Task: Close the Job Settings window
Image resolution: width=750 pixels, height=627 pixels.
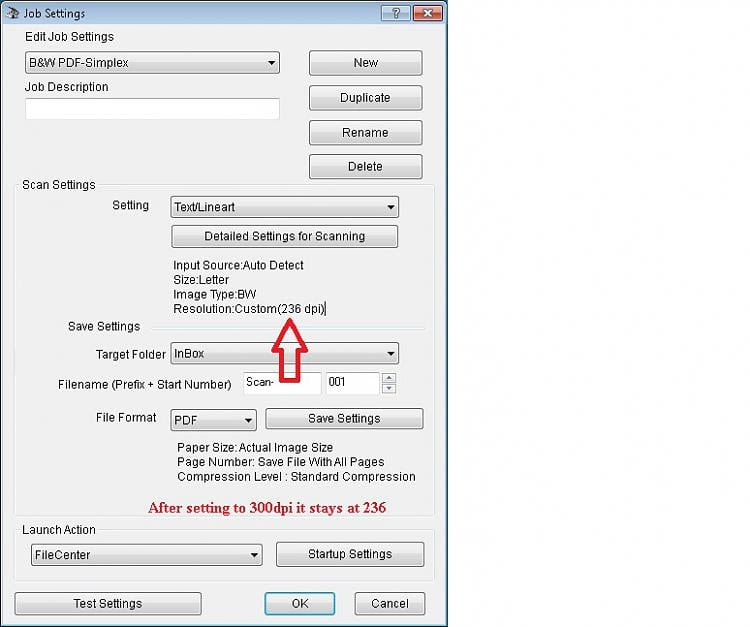Action: tap(428, 13)
